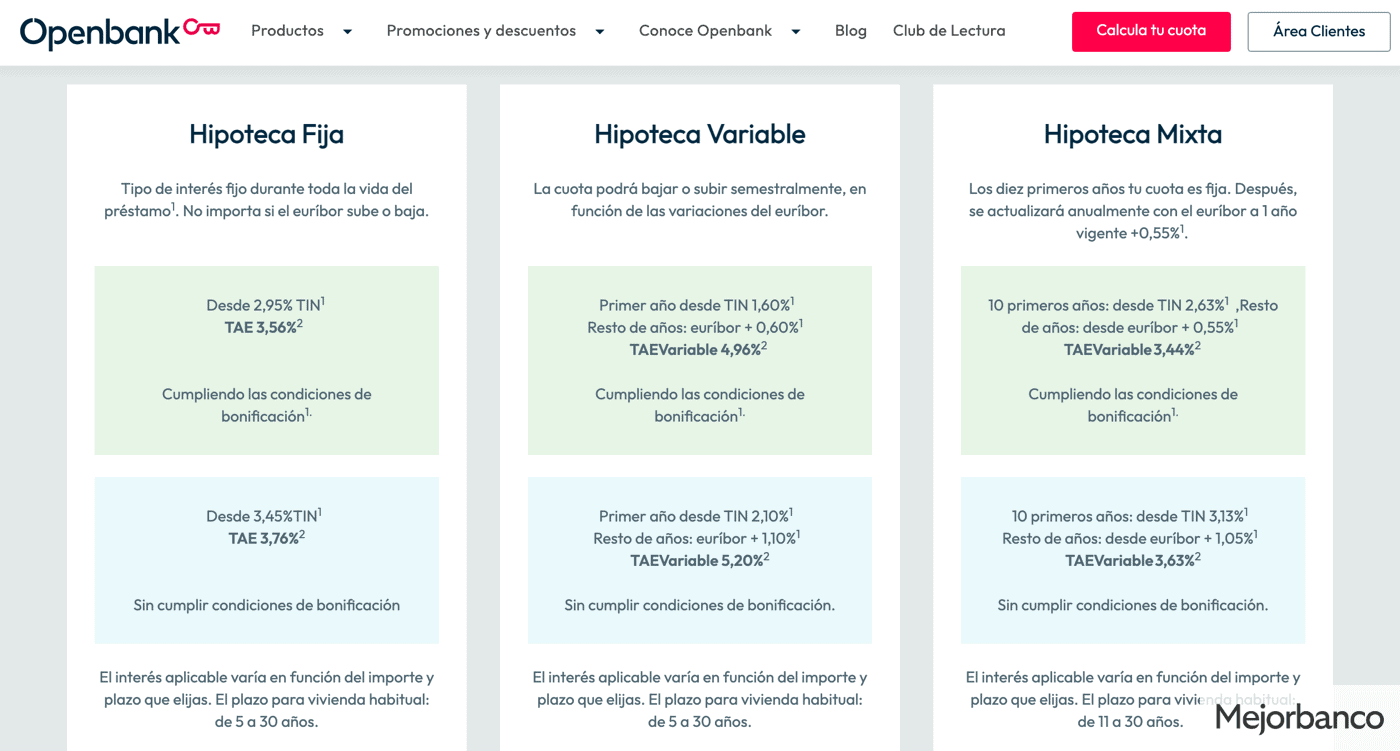The width and height of the screenshot is (1400, 751).
Task: Open the Productos menu
Action: 287,31
